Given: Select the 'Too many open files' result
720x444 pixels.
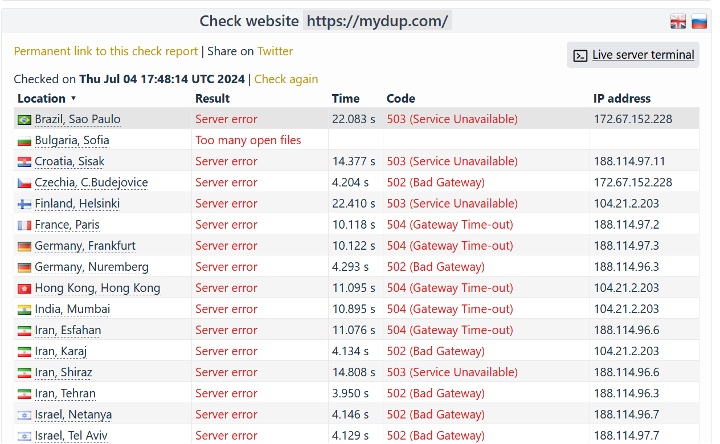Looking at the screenshot, I should (248, 141).
